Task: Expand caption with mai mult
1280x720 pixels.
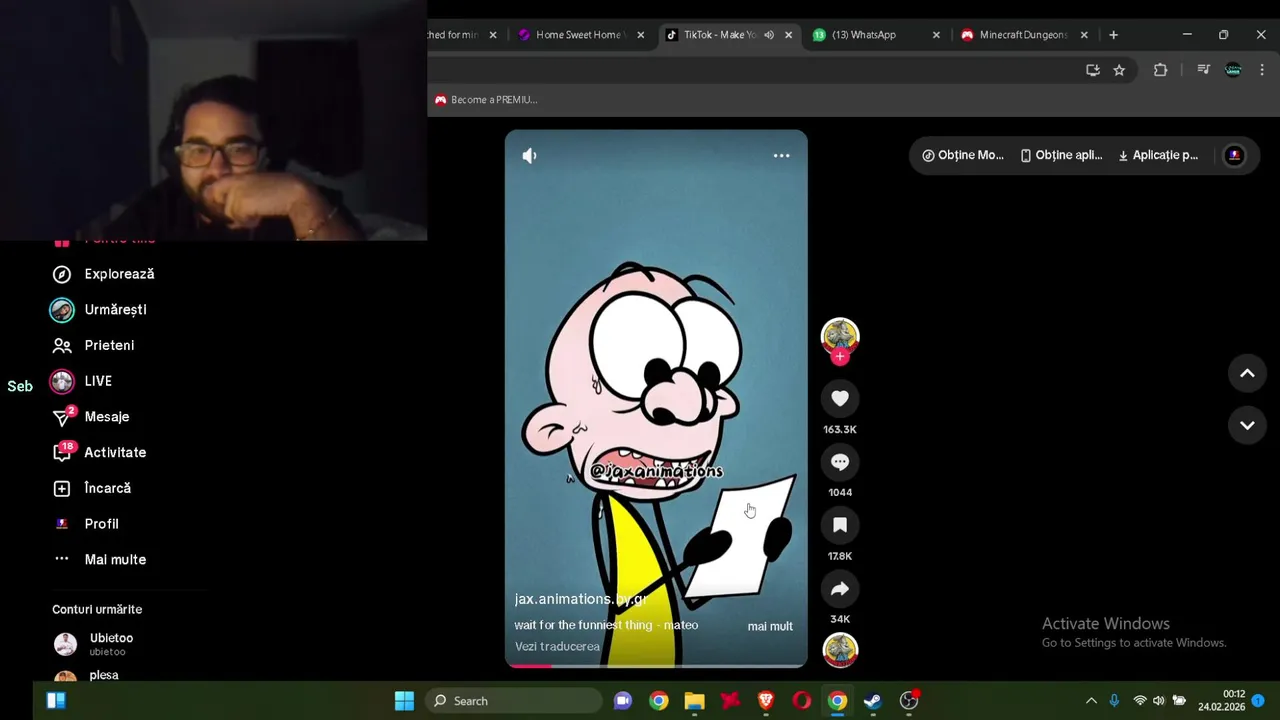Action: (x=770, y=626)
